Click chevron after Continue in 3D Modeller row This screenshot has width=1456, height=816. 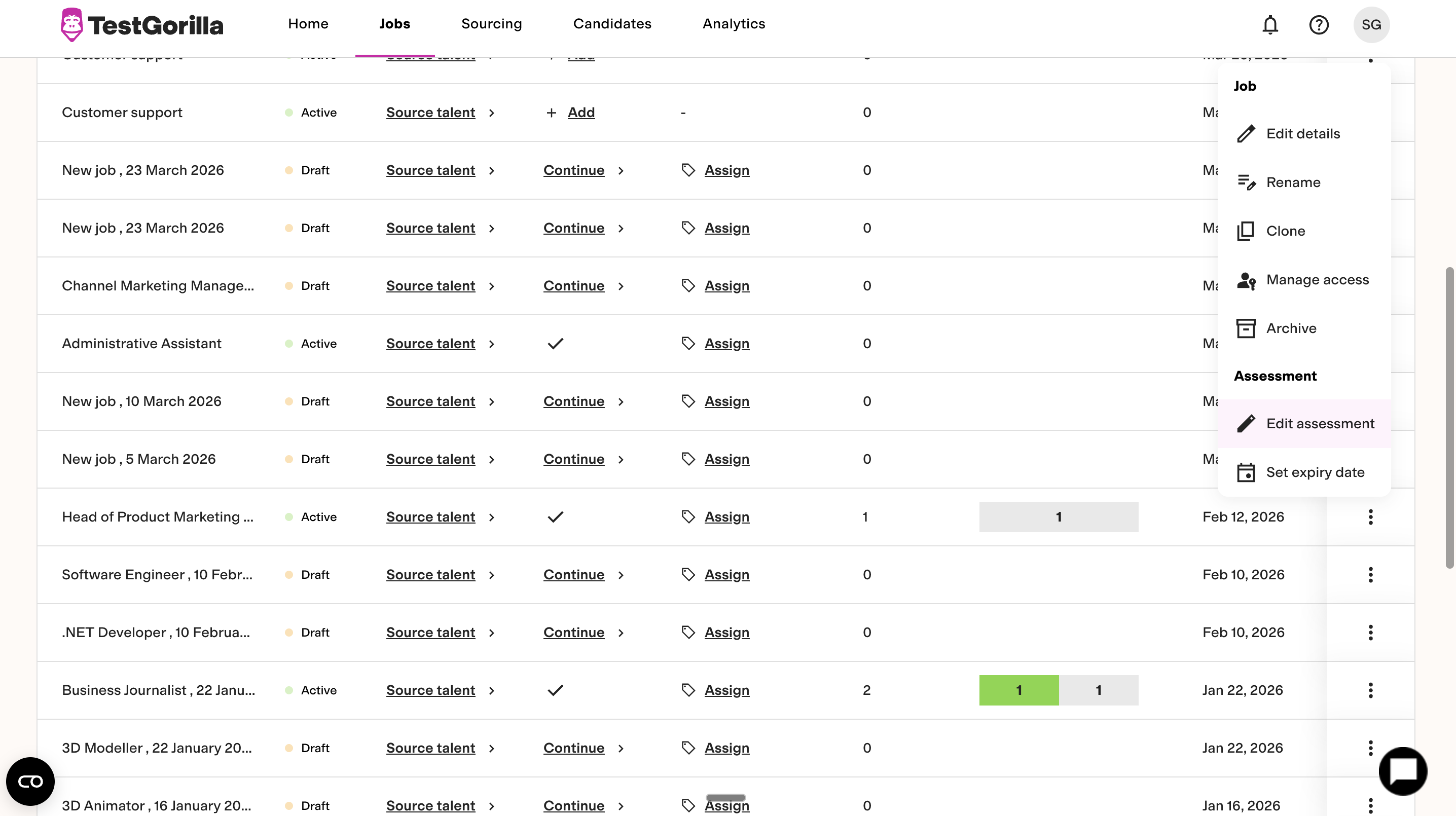621,748
